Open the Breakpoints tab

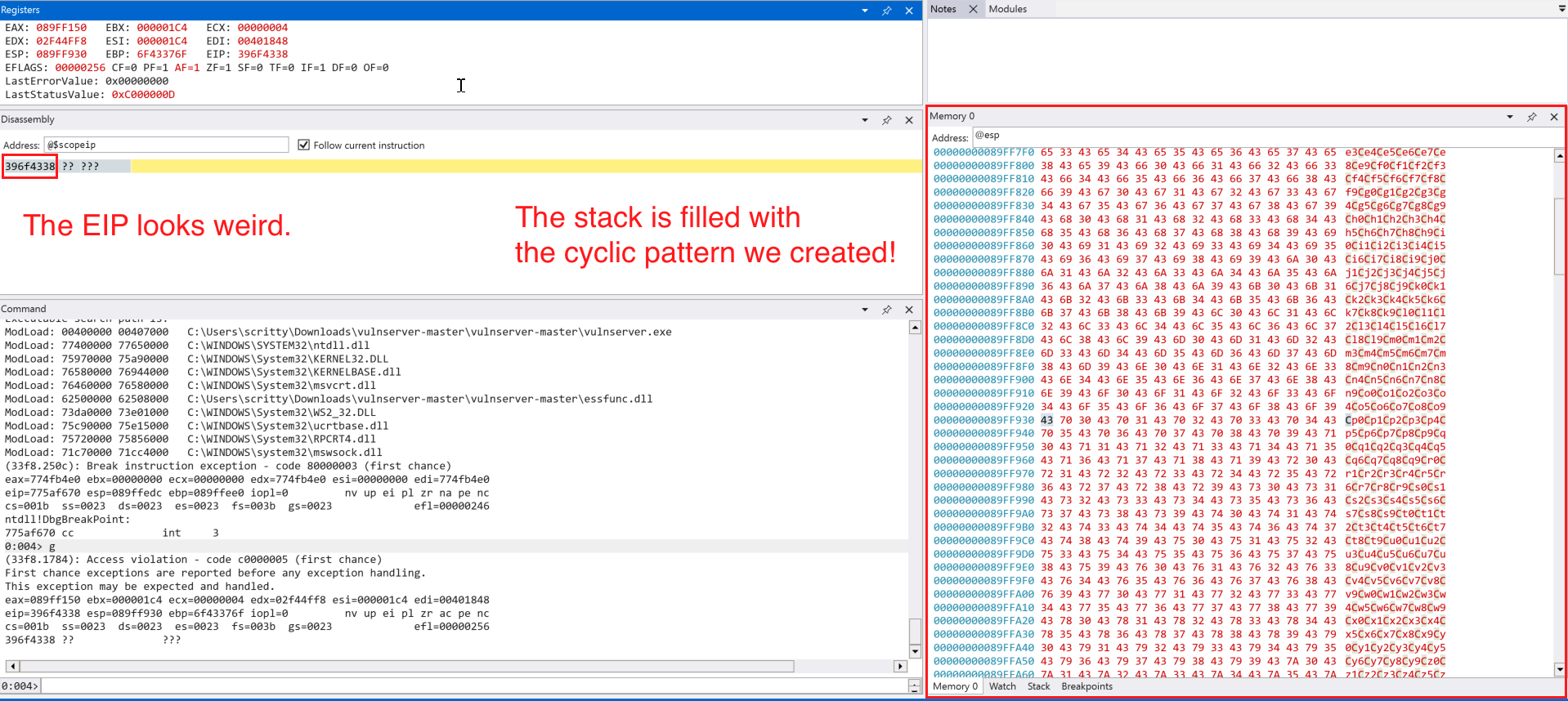click(x=1086, y=686)
